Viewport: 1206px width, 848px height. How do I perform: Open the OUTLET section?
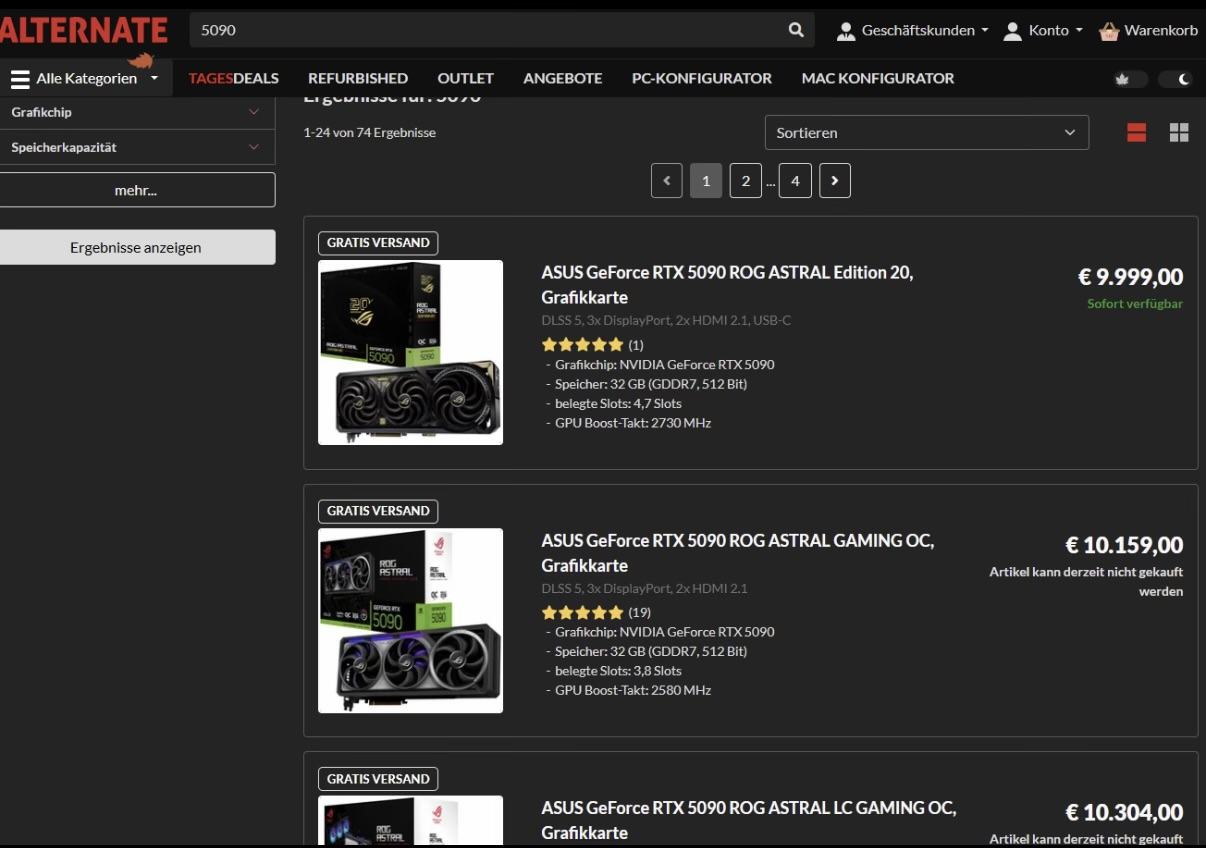click(x=465, y=78)
